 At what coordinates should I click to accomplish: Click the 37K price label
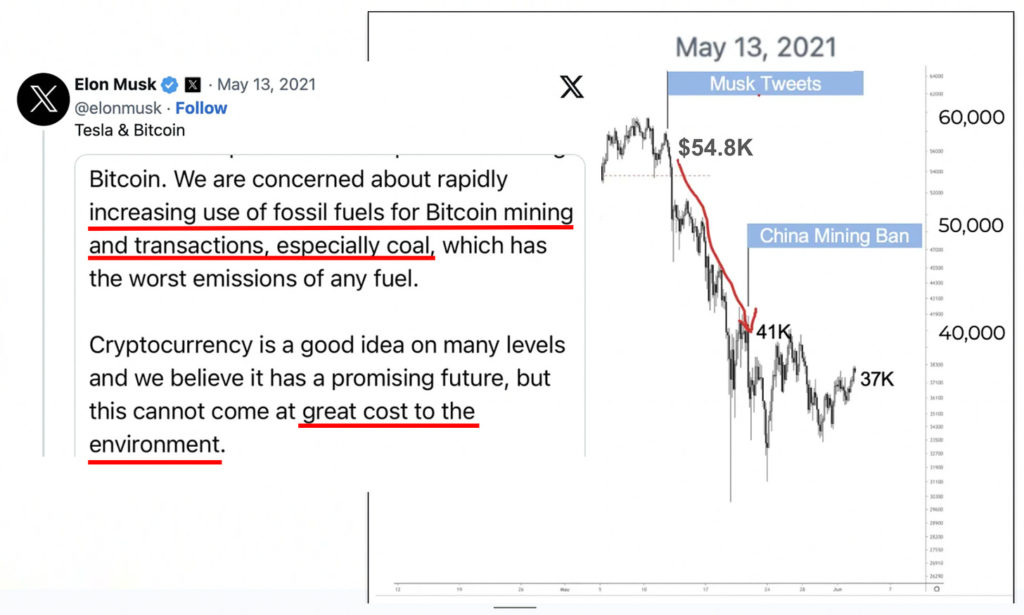[877, 380]
